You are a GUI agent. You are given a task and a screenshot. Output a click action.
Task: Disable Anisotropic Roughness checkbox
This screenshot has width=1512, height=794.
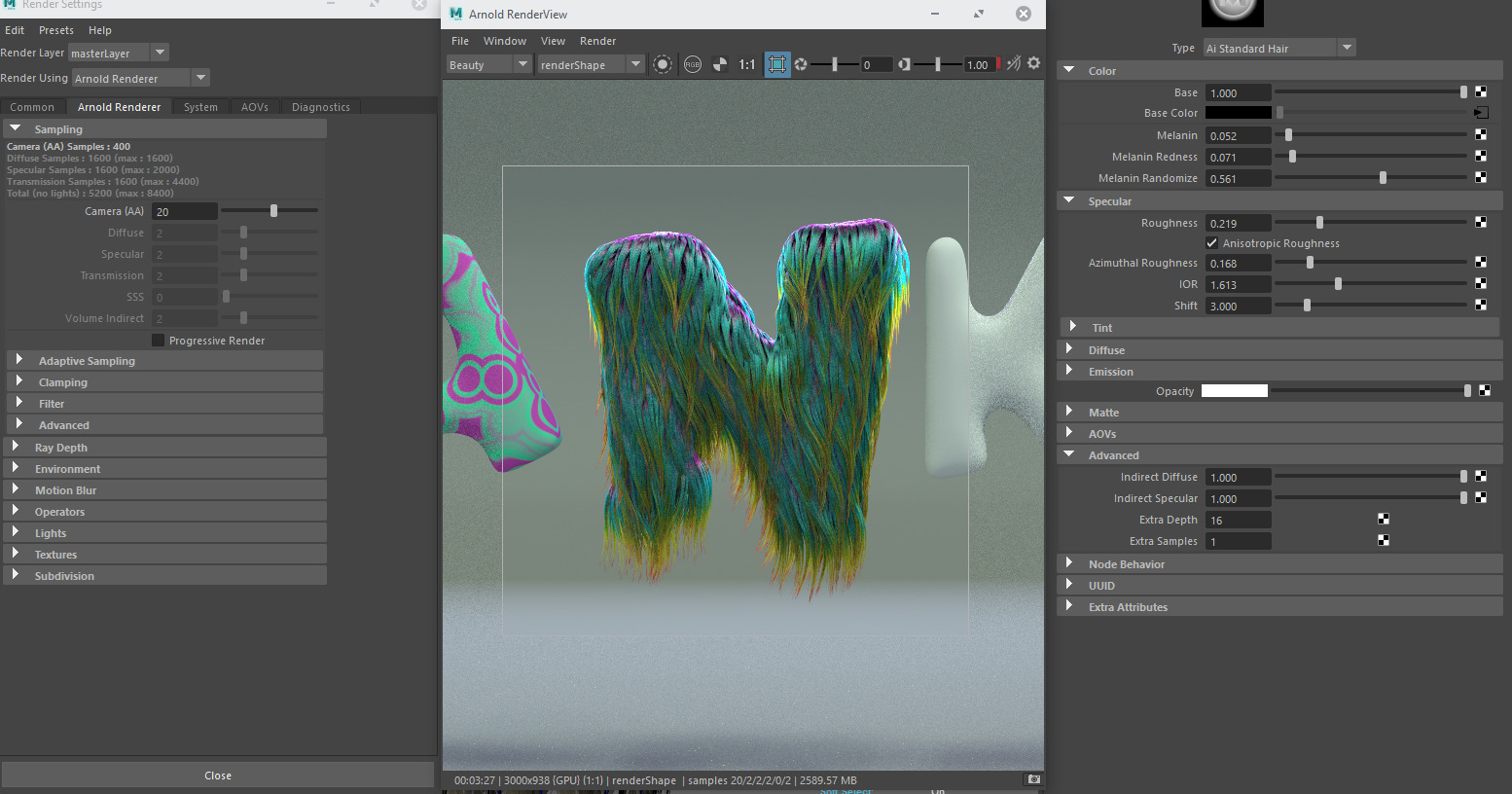pyautogui.click(x=1212, y=243)
